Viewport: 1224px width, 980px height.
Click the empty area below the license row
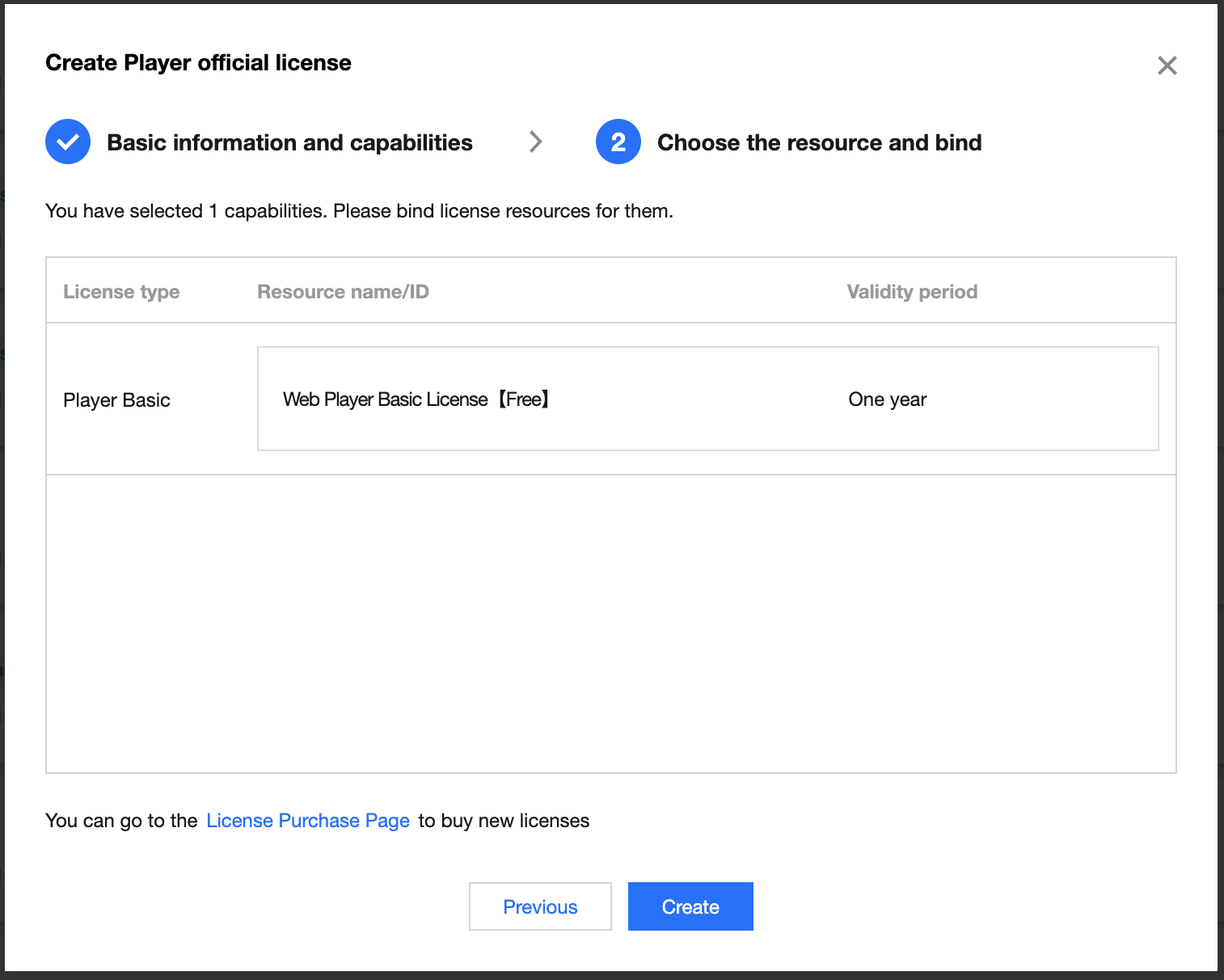[x=610, y=623]
